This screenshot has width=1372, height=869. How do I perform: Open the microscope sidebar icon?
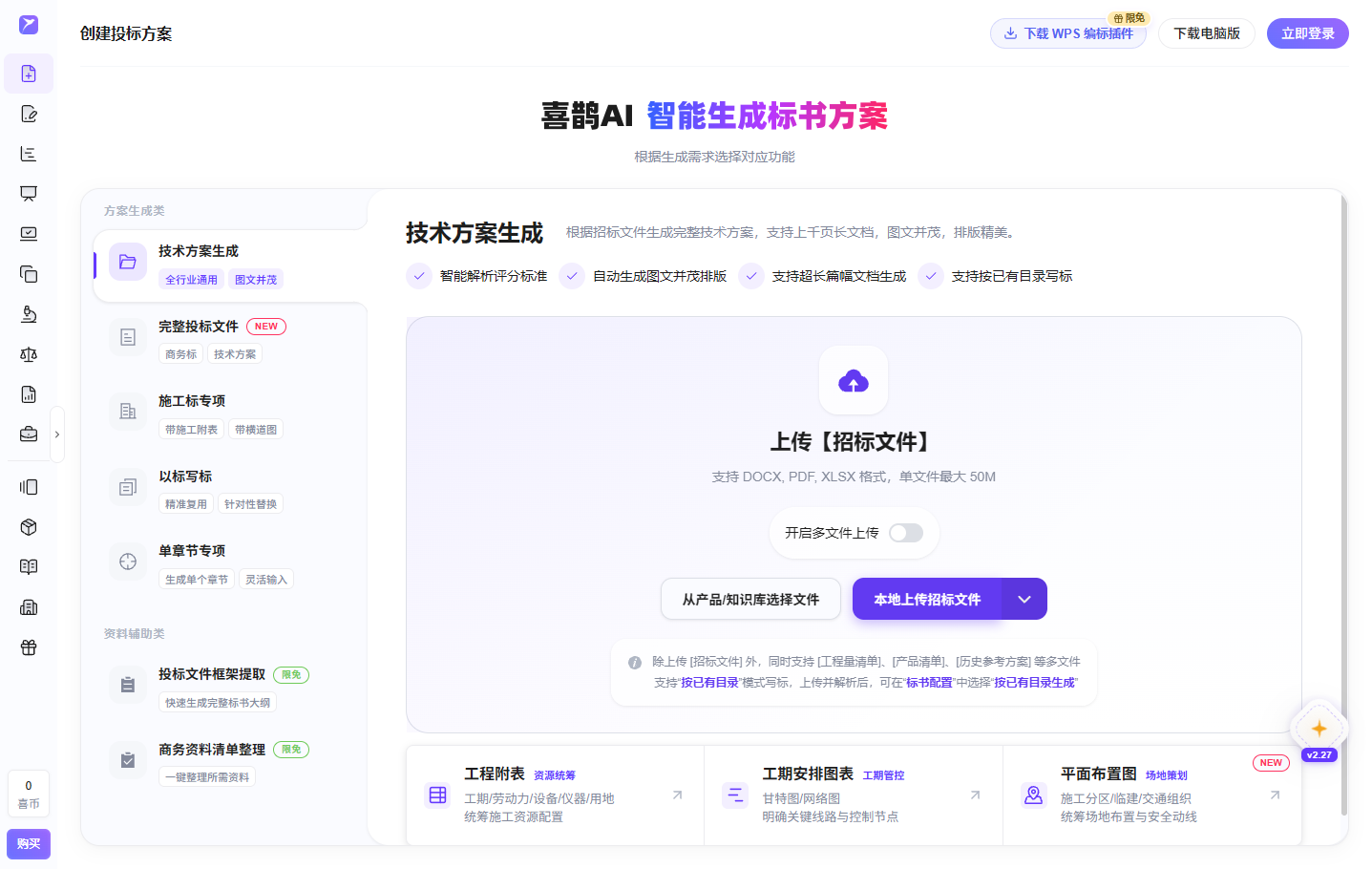(x=29, y=314)
